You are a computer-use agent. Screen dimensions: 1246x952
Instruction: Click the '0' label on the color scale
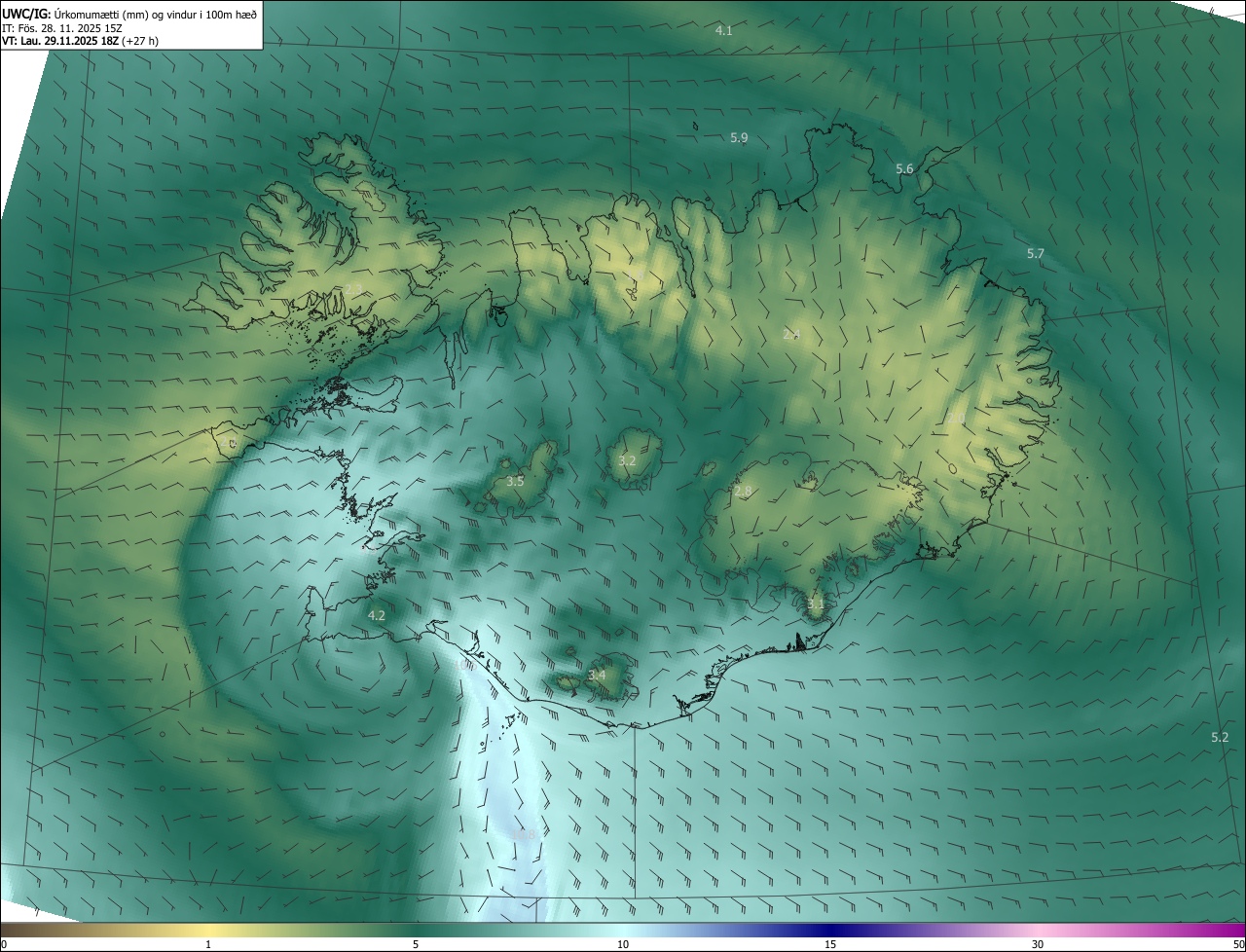tap(3, 945)
